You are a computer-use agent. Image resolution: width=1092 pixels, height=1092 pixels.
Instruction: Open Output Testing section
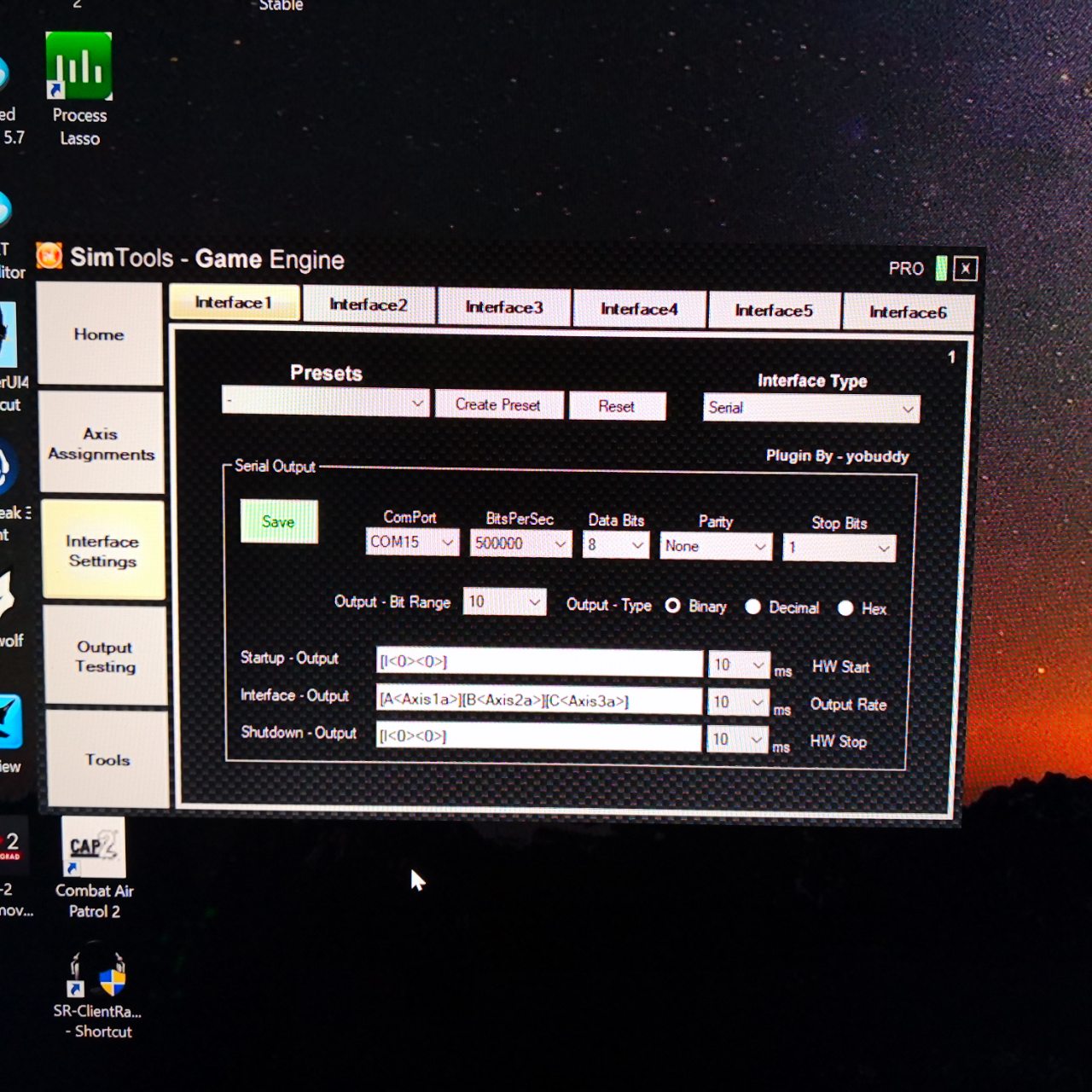pos(105,656)
